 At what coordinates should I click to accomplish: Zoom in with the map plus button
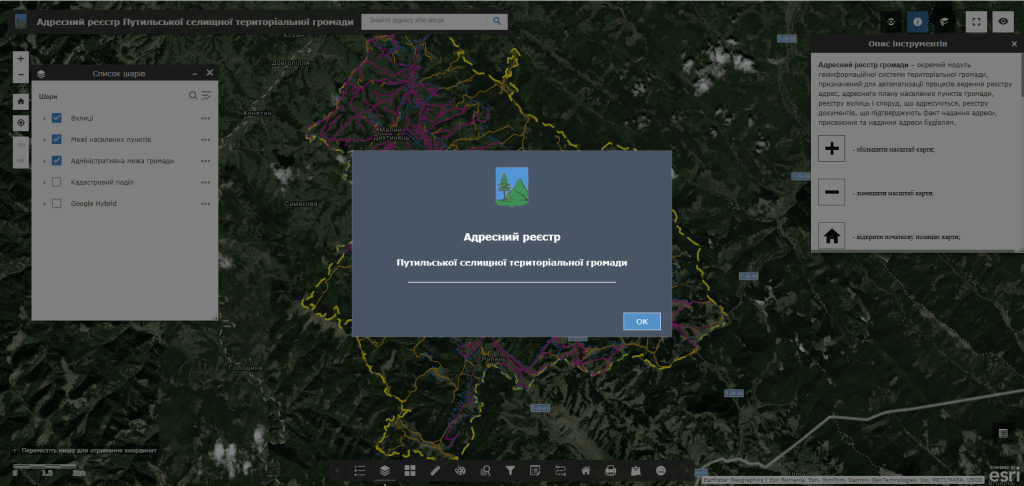coord(21,58)
